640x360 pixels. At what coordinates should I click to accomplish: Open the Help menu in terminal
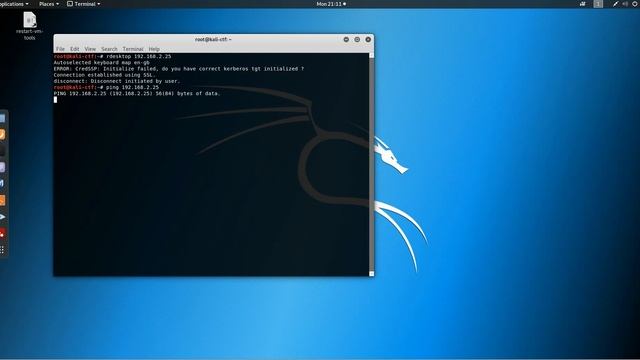[154, 49]
